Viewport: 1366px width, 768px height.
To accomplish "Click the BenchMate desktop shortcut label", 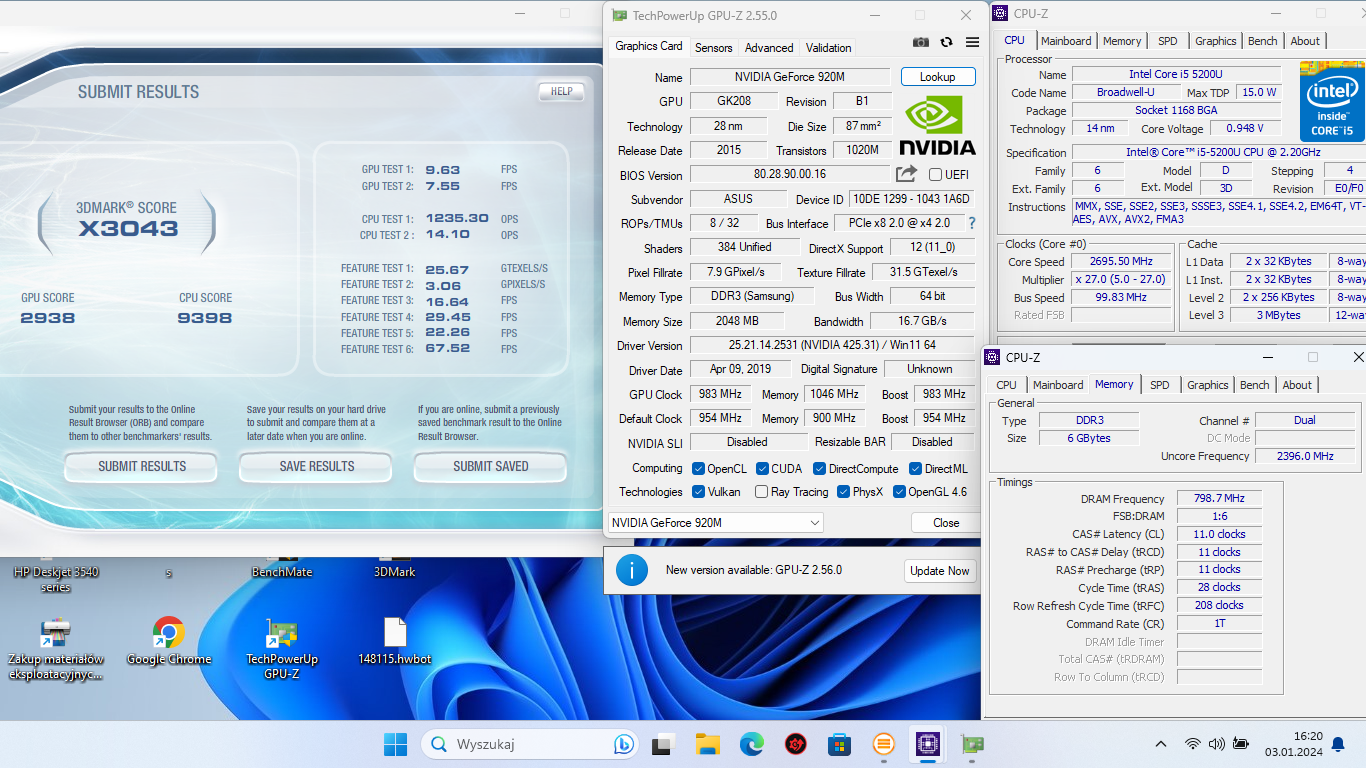I will tap(282, 572).
